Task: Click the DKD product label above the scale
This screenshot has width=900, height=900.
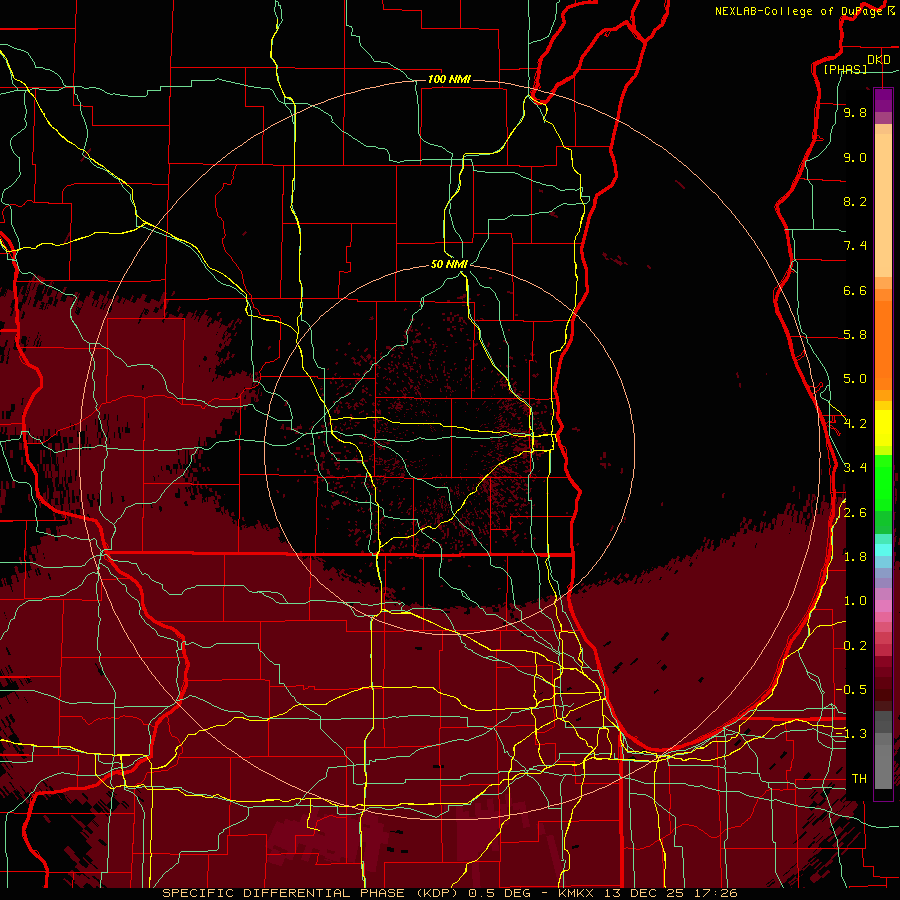Action: (878, 60)
